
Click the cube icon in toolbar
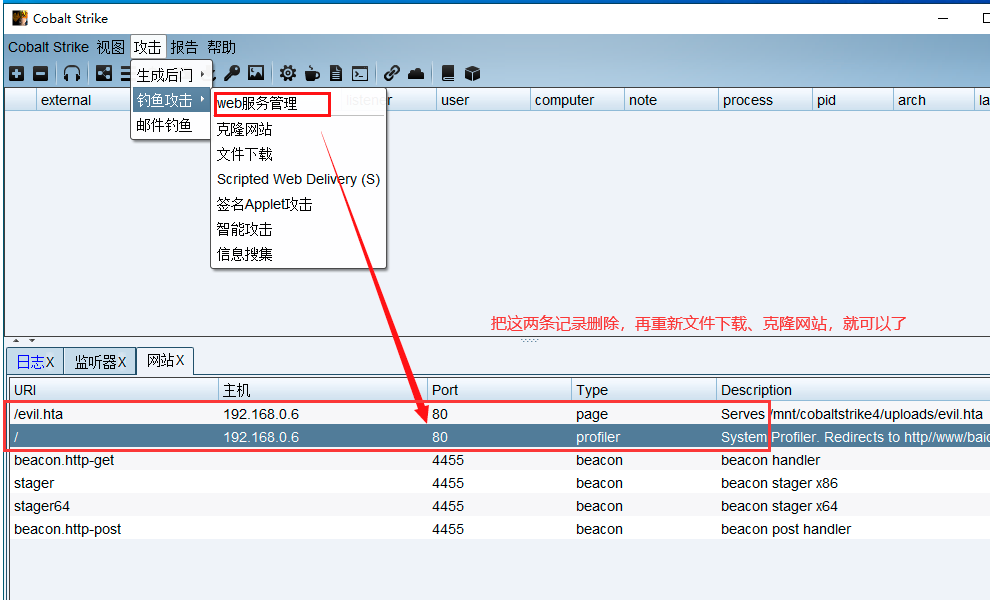point(473,73)
